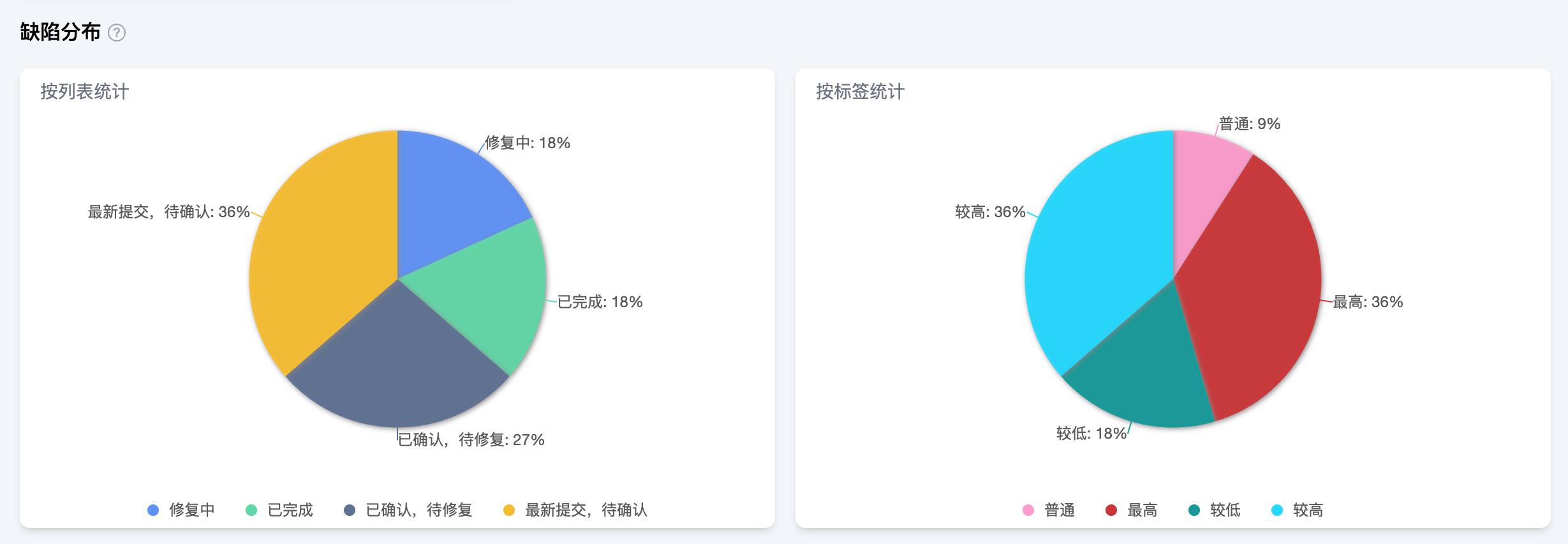Hide 已确认，待修复 legend series
The width and height of the screenshot is (1568, 544).
[408, 510]
